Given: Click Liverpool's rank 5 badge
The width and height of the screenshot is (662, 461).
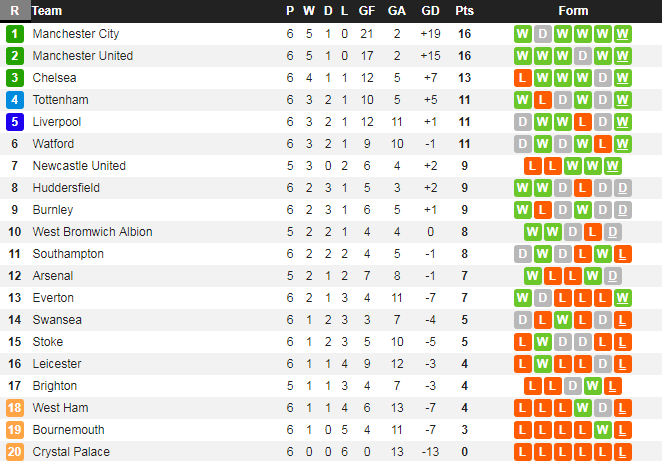Looking at the screenshot, I should pyautogui.click(x=14, y=121).
